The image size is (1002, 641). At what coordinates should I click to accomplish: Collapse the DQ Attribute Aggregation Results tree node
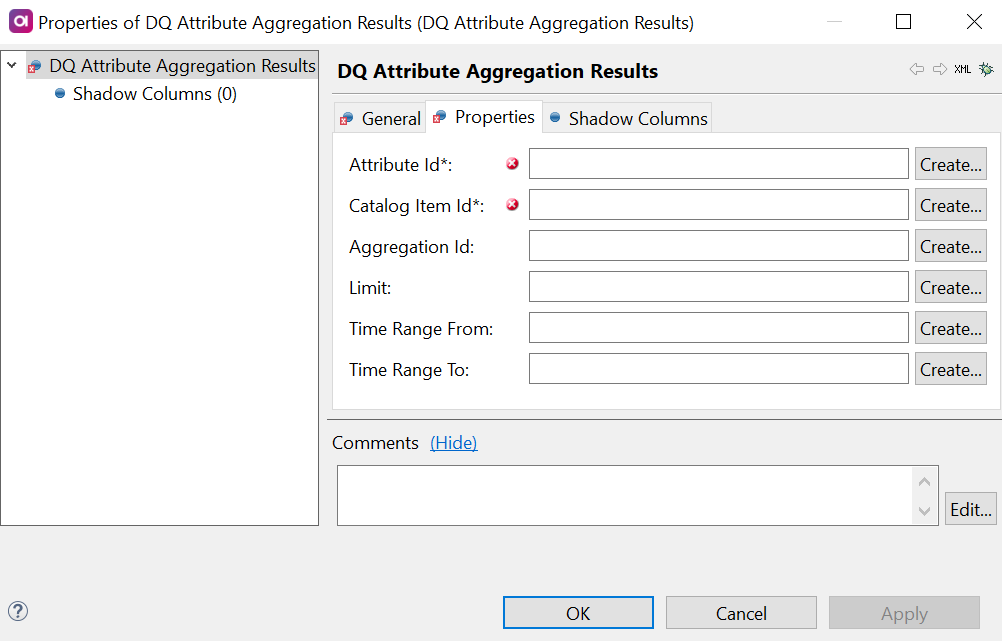[x=12, y=66]
